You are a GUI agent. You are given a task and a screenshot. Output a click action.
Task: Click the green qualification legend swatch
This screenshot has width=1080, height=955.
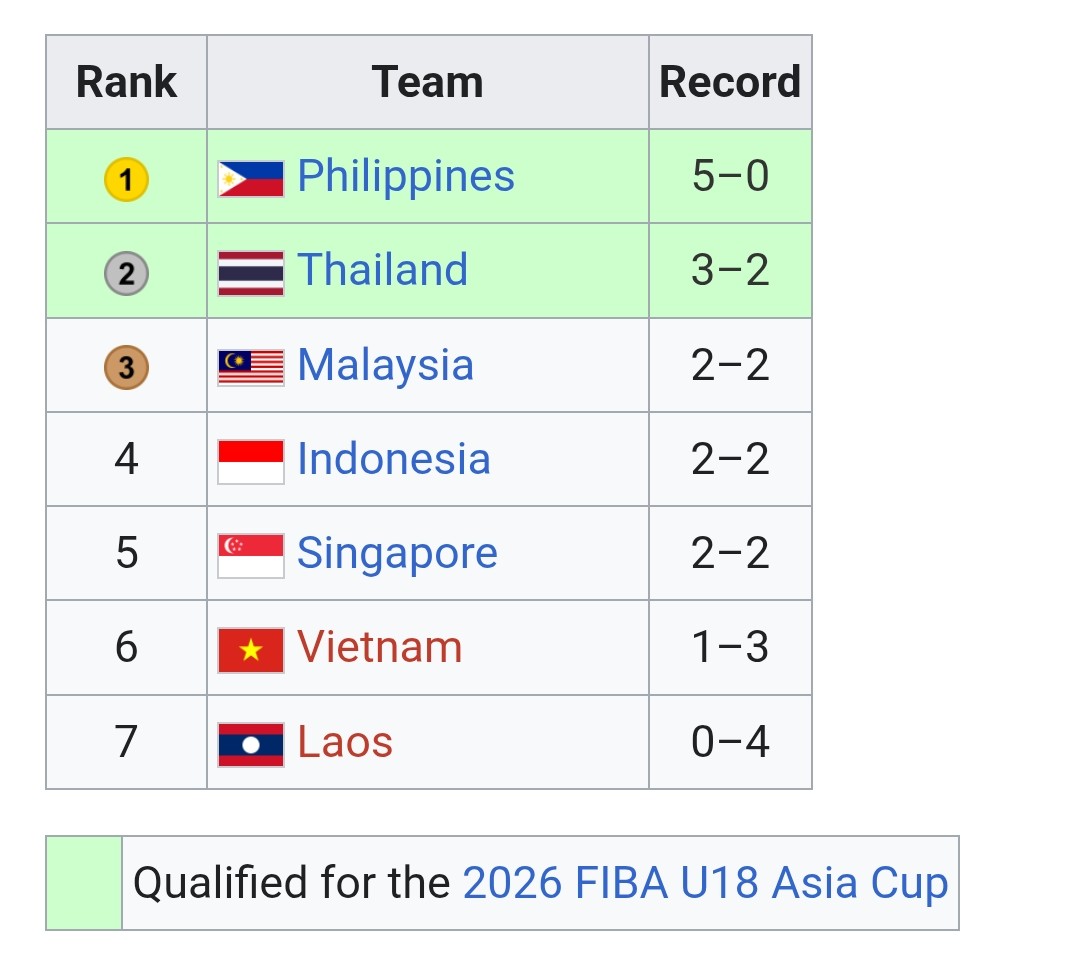[84, 883]
